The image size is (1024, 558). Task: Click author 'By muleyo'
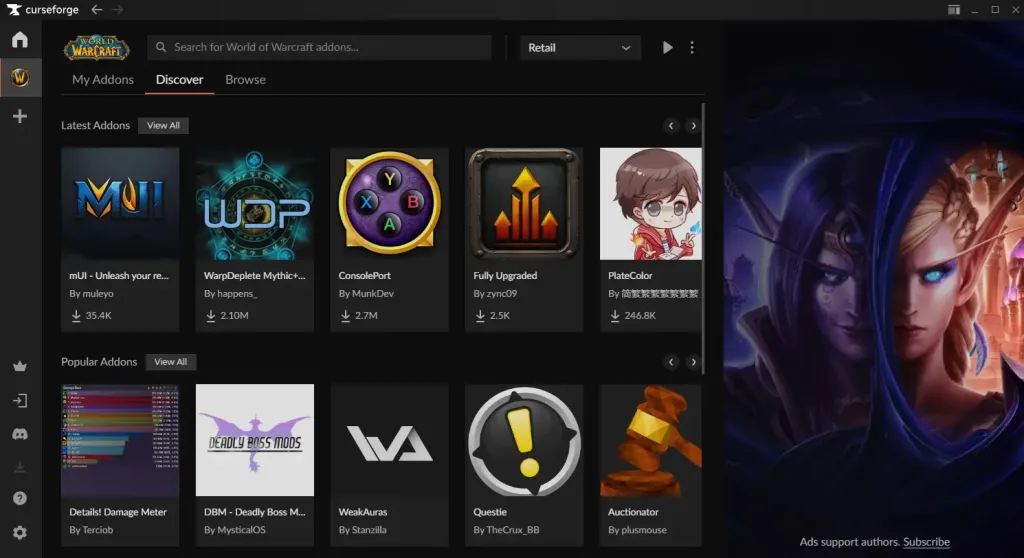[91, 294]
